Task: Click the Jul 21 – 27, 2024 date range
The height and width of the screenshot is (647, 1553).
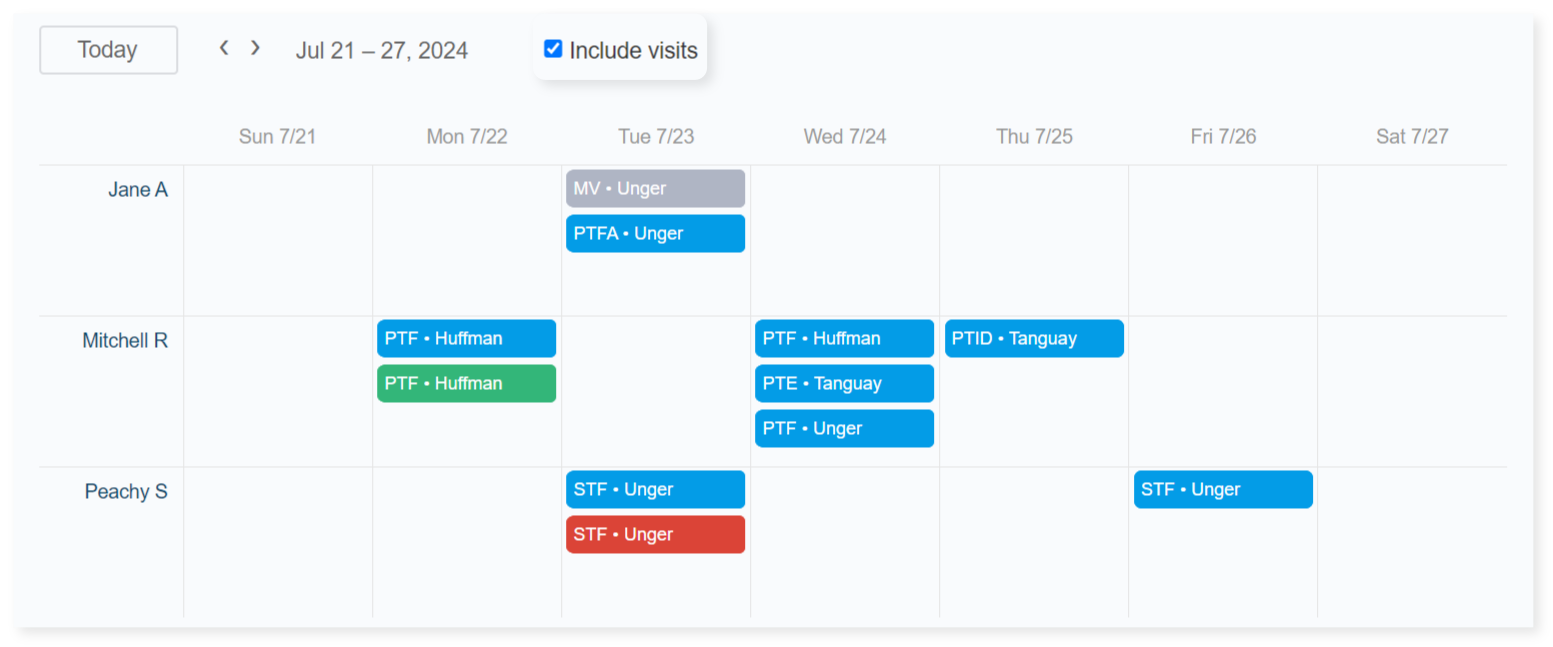Action: click(x=382, y=51)
